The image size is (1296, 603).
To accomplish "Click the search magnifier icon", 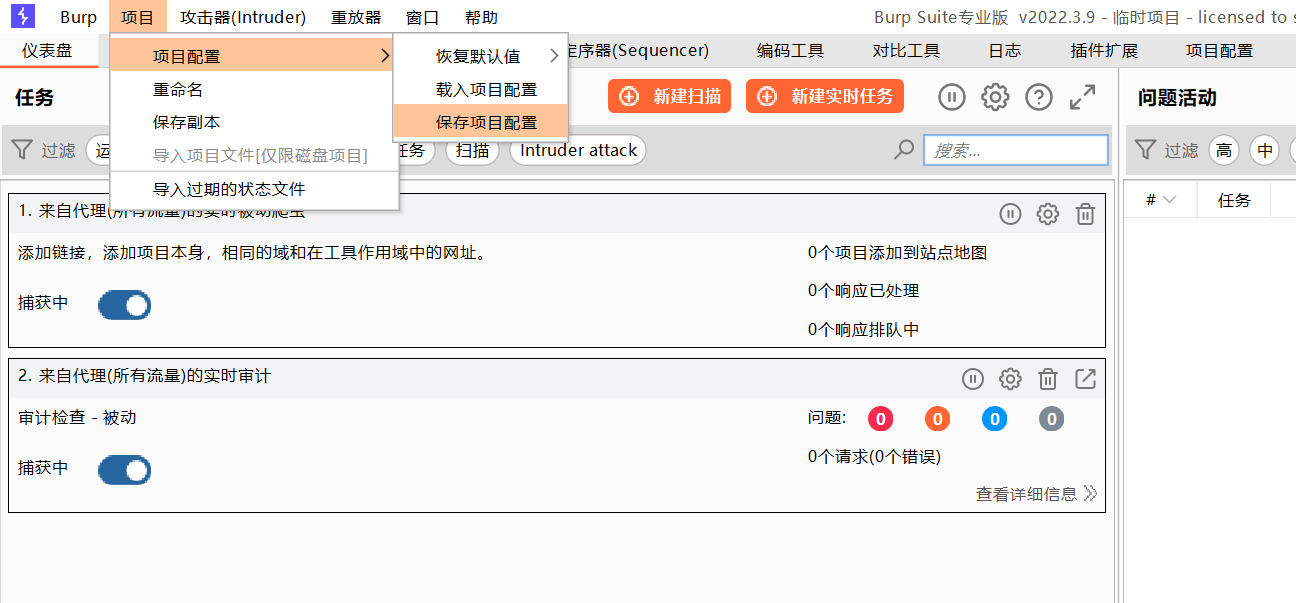I will pos(904,150).
